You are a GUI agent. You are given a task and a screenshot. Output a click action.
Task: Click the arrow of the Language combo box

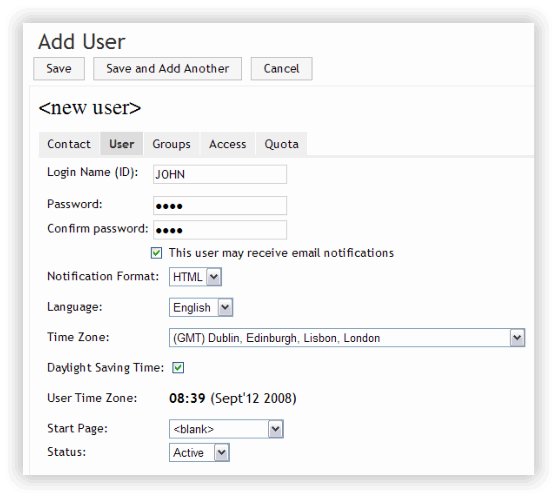tap(225, 307)
